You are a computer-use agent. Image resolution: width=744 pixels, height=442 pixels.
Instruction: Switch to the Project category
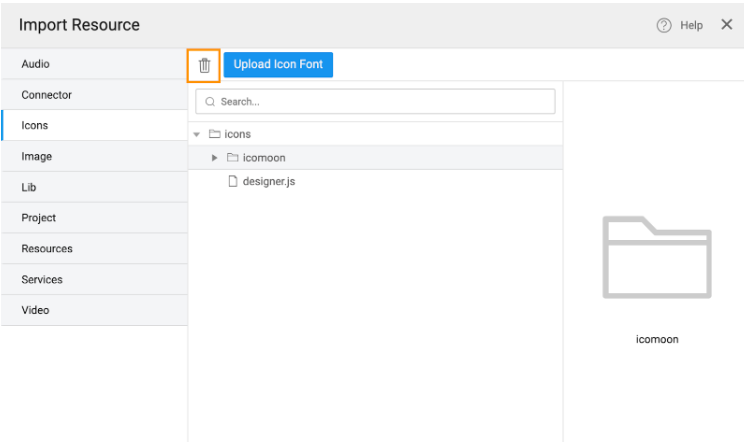[94, 218]
